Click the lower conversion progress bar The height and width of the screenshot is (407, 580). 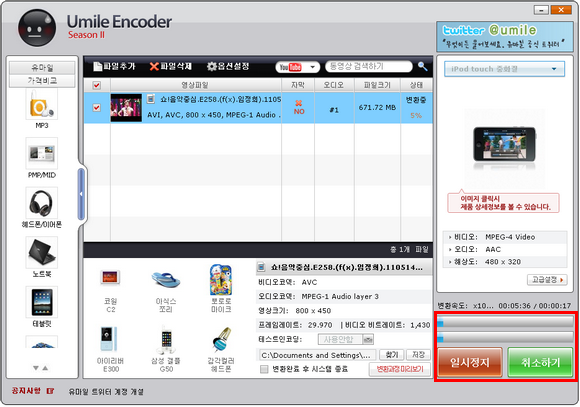(505, 337)
